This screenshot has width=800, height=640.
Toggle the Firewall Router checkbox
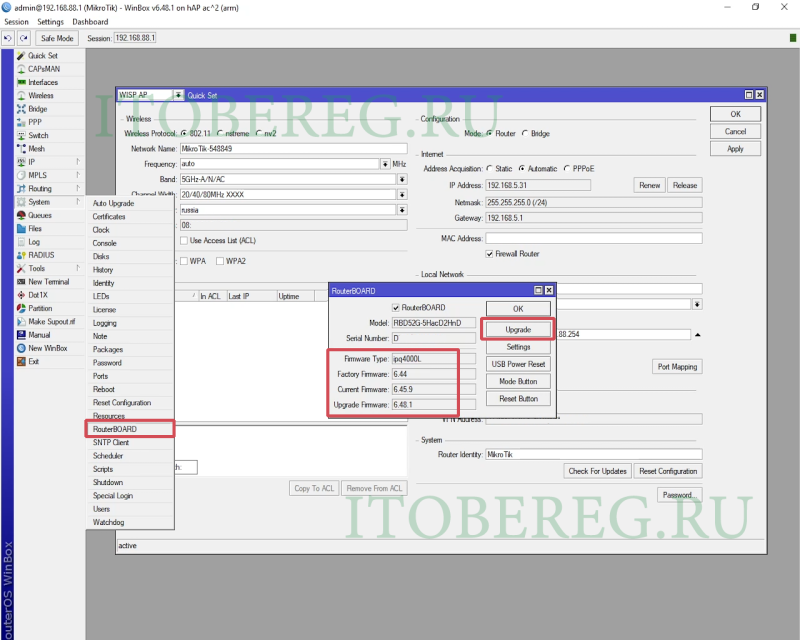[x=489, y=254]
